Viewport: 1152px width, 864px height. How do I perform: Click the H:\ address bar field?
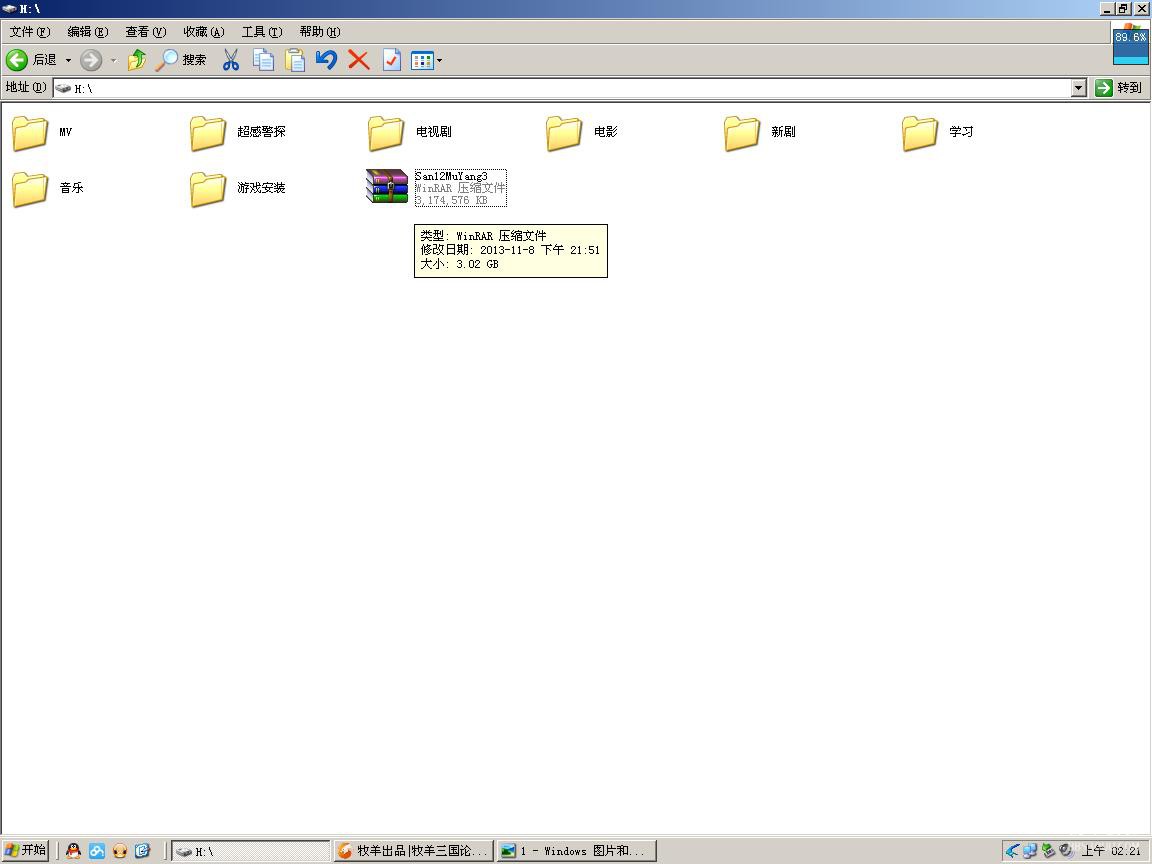click(560, 88)
